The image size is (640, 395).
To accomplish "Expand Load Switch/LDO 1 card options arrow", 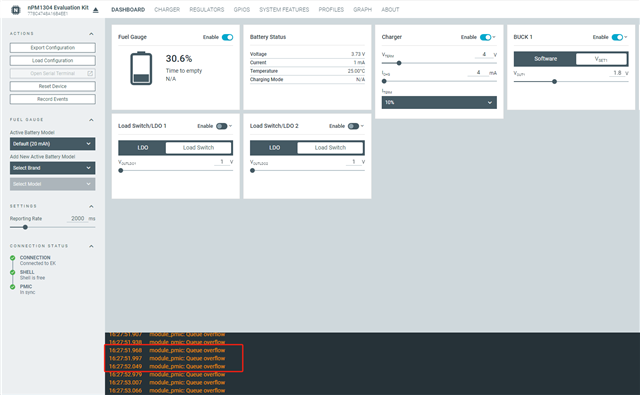I will pyautogui.click(x=231, y=126).
